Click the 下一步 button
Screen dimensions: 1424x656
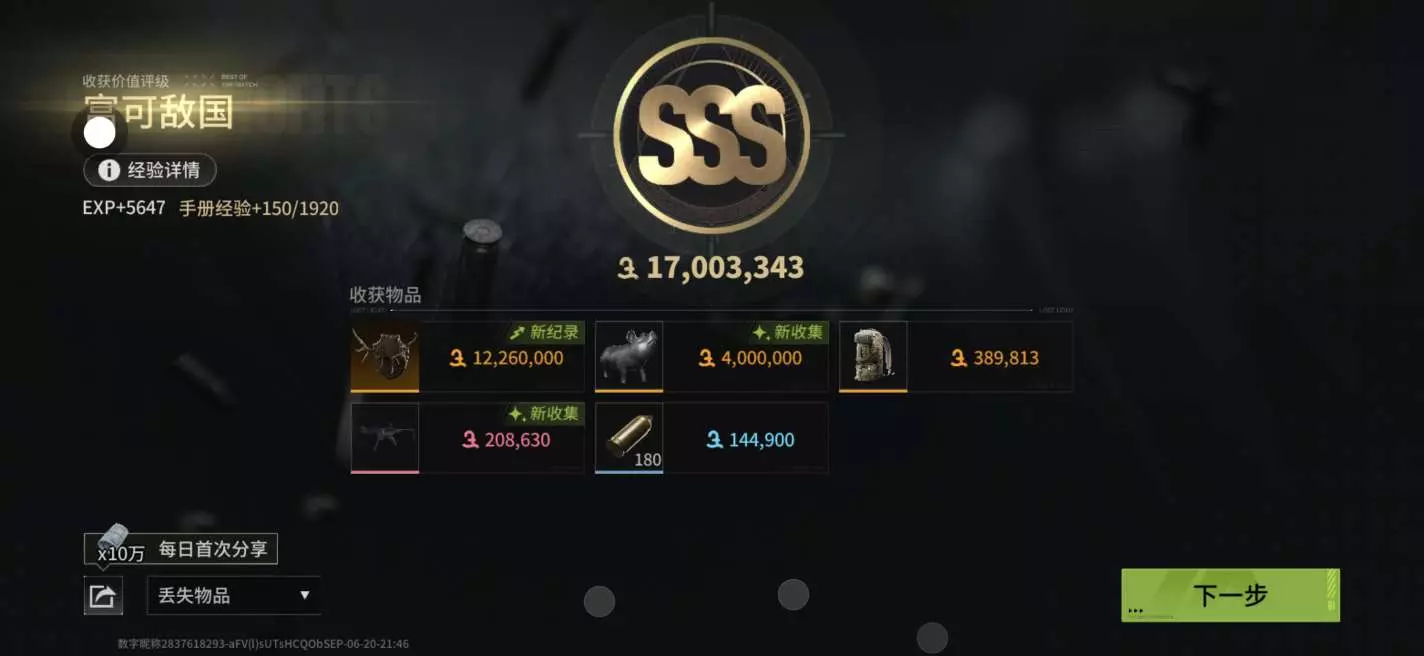pos(1230,595)
